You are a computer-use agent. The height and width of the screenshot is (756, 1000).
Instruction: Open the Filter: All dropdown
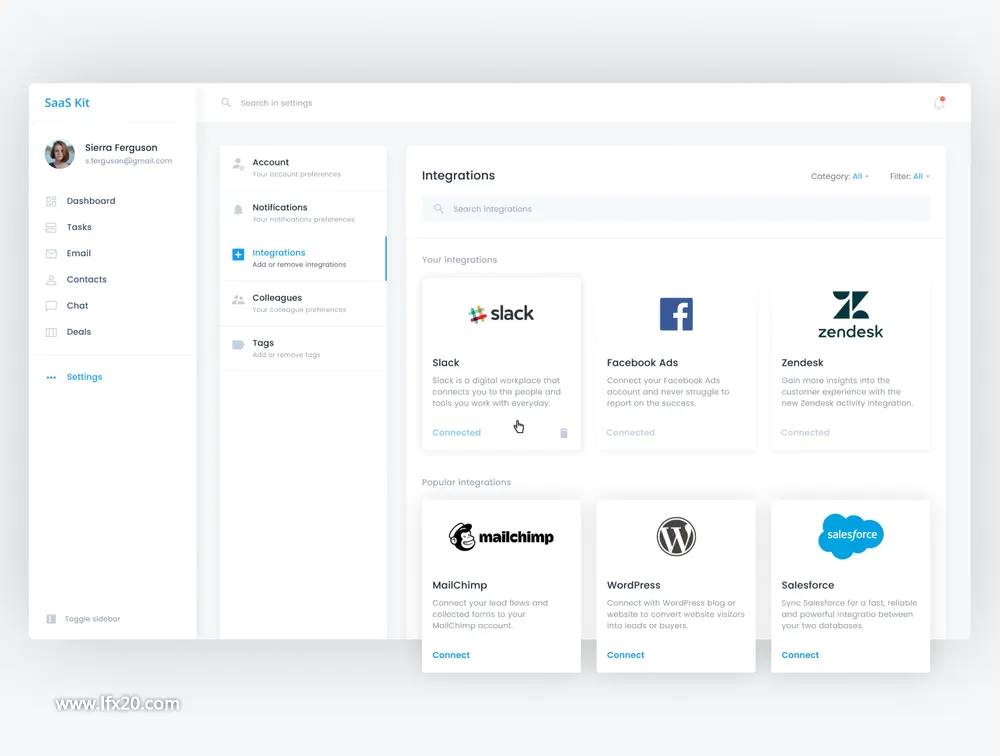coord(909,177)
